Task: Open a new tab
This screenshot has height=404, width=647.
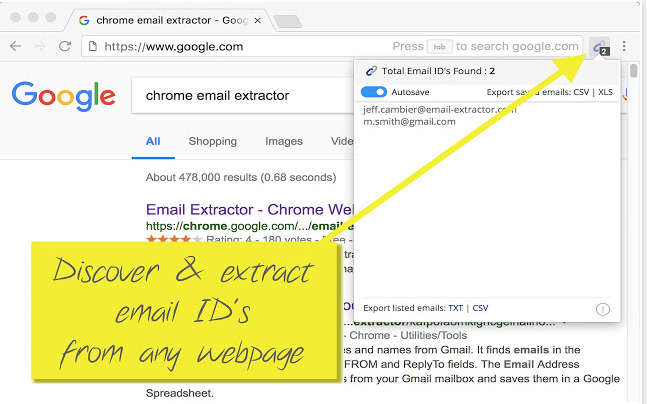Action: pos(288,21)
